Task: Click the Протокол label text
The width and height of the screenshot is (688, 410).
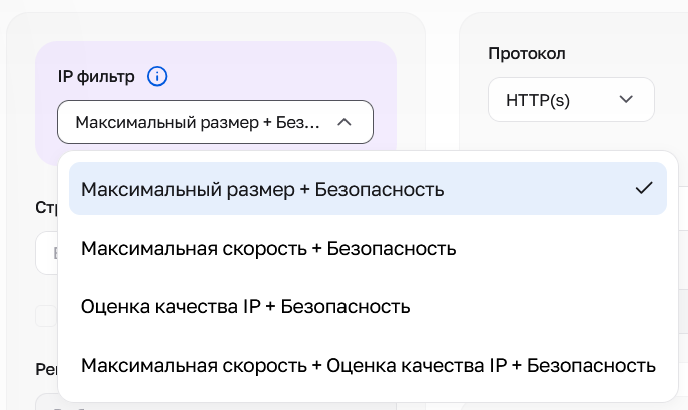Action: (x=527, y=54)
